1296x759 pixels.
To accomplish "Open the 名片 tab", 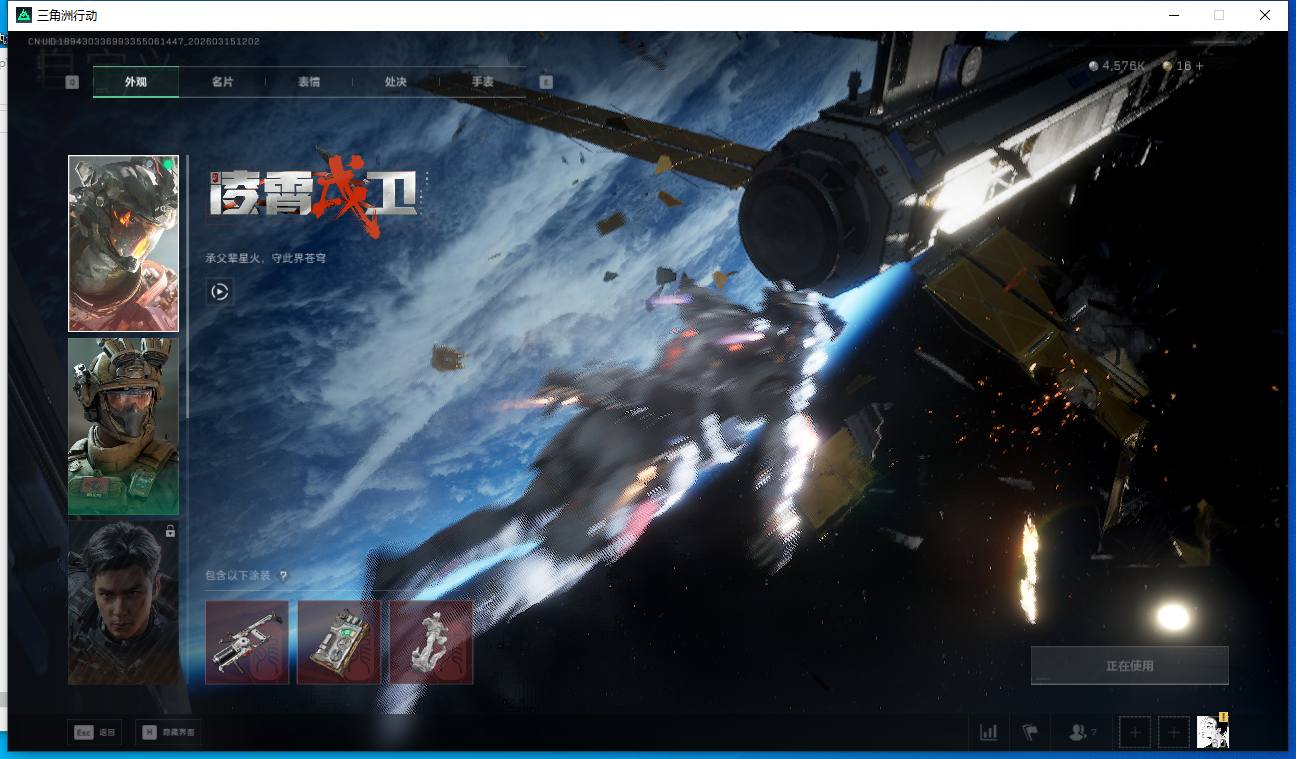I will pyautogui.click(x=222, y=82).
